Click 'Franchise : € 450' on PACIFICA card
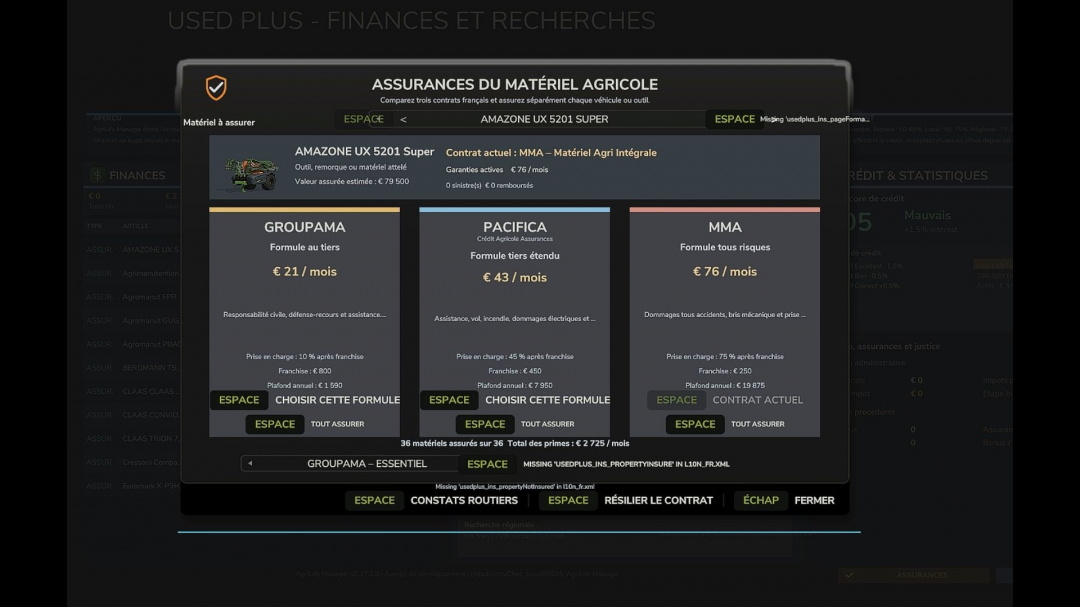The image size is (1080, 607). point(515,371)
